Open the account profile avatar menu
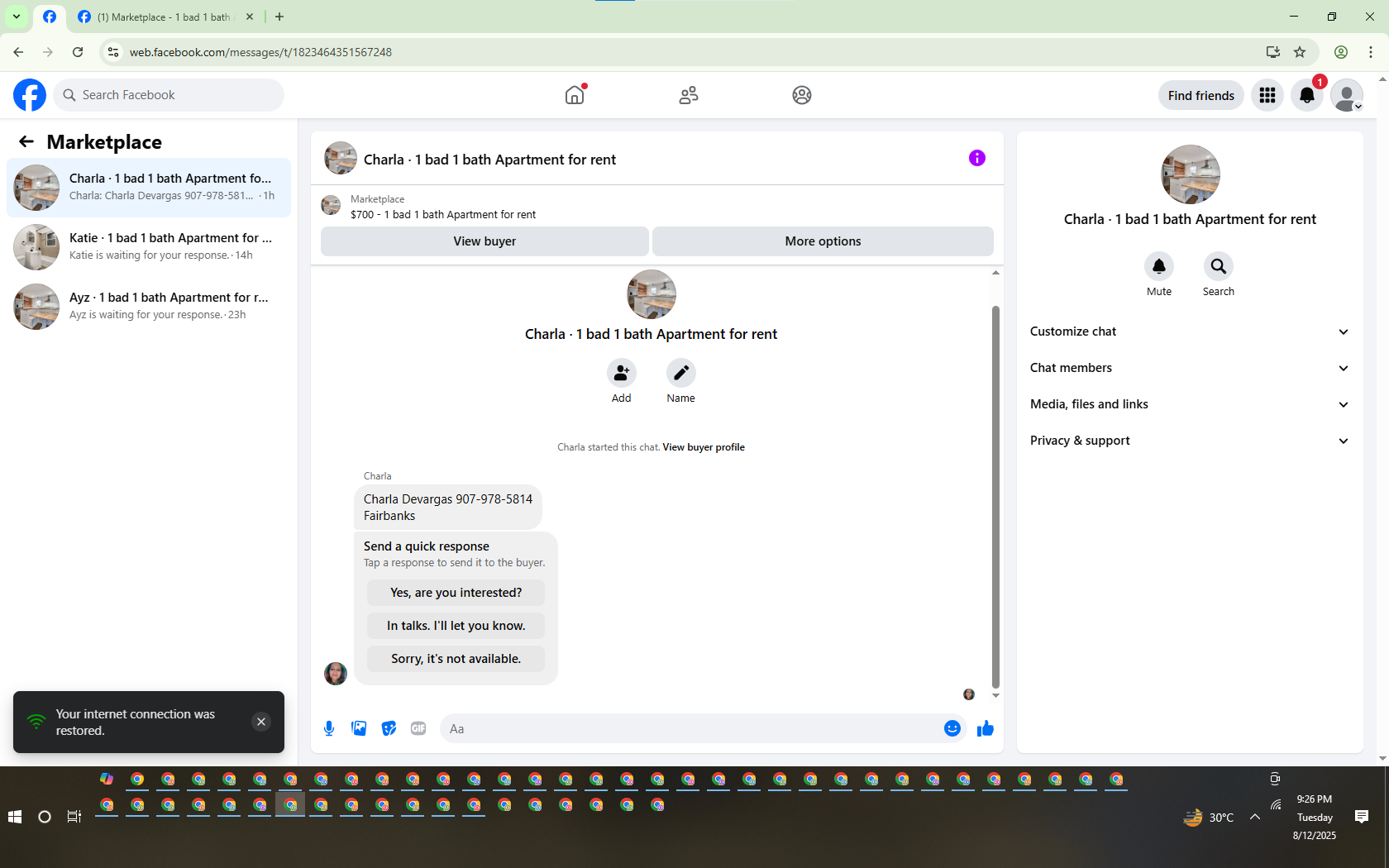 (x=1347, y=95)
